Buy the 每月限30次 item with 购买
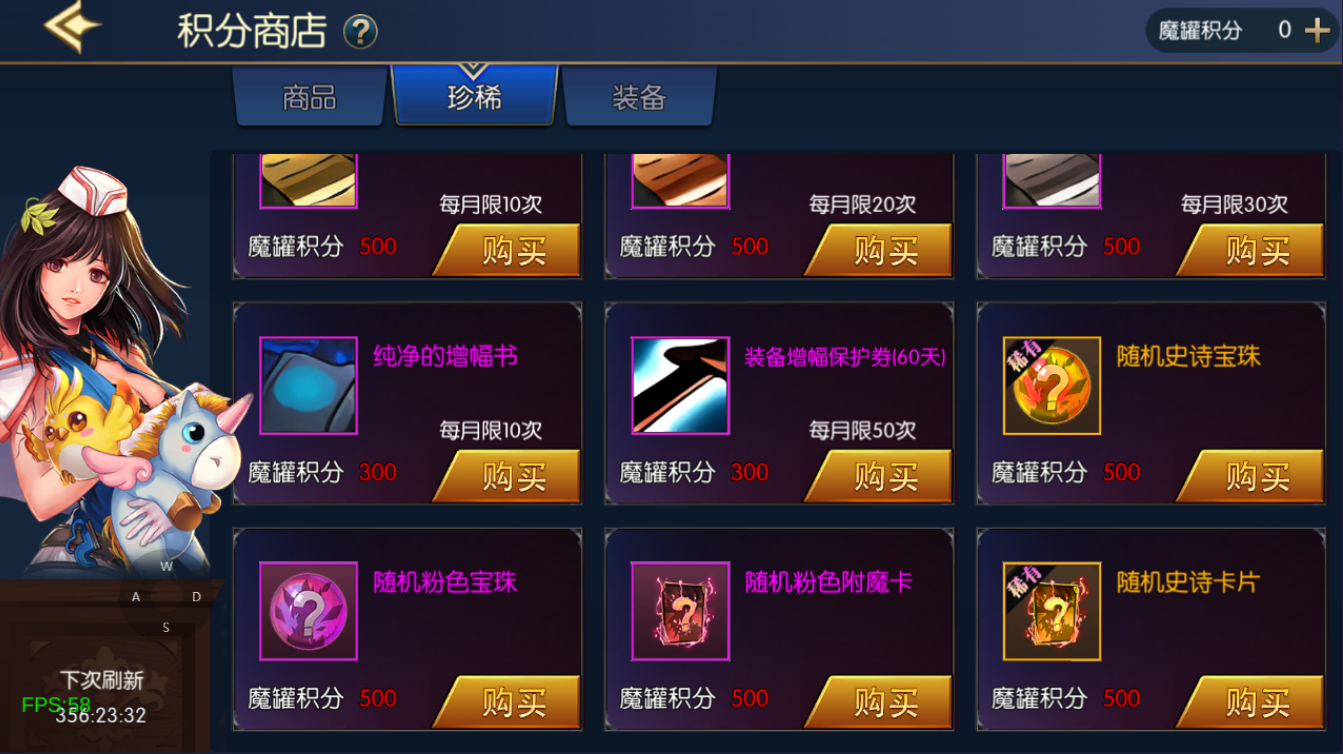The image size is (1343, 754). [x=1250, y=250]
